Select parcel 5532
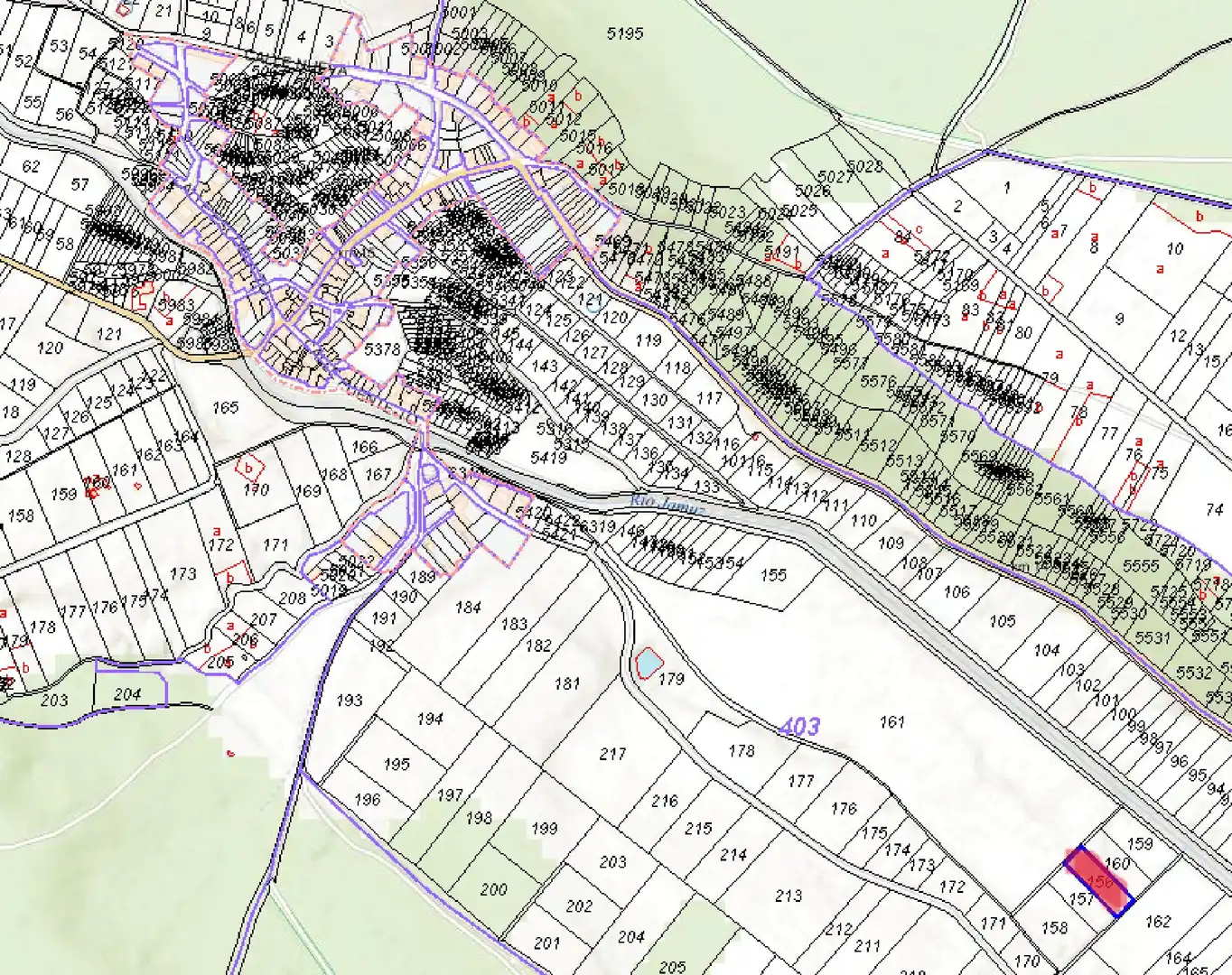The height and width of the screenshot is (975, 1232). coord(1194,673)
